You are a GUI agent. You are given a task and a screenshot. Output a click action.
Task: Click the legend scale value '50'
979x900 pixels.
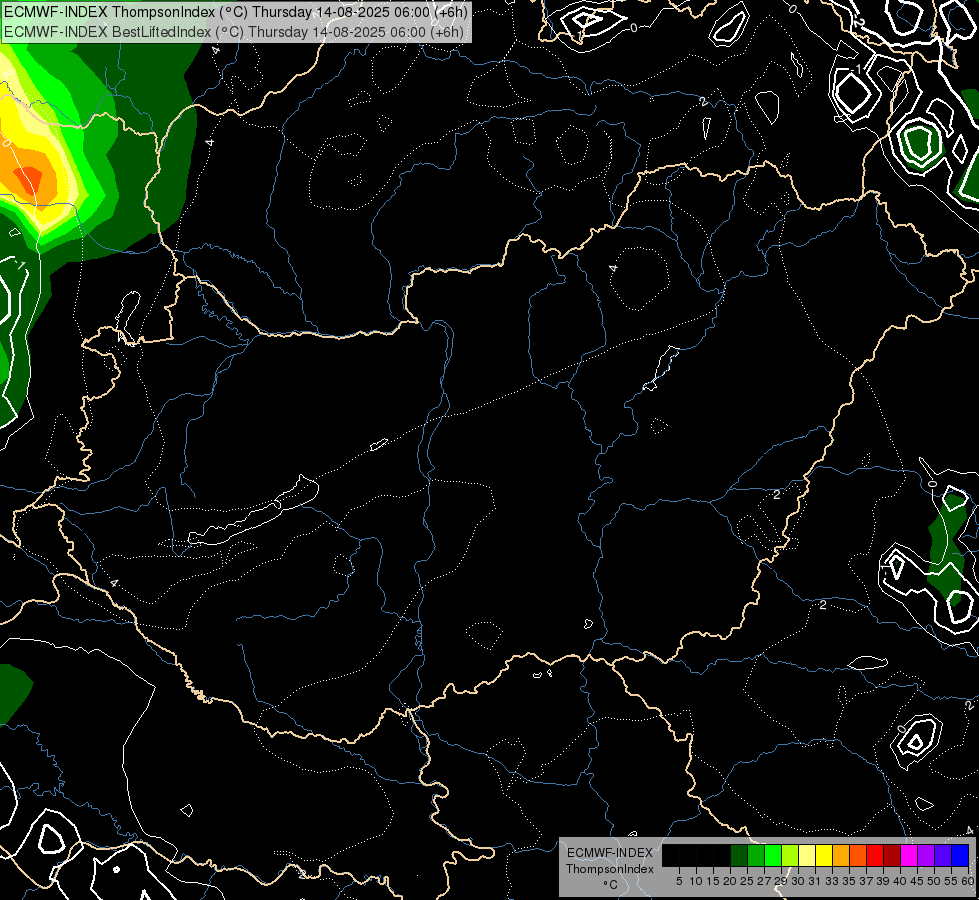click(x=935, y=881)
